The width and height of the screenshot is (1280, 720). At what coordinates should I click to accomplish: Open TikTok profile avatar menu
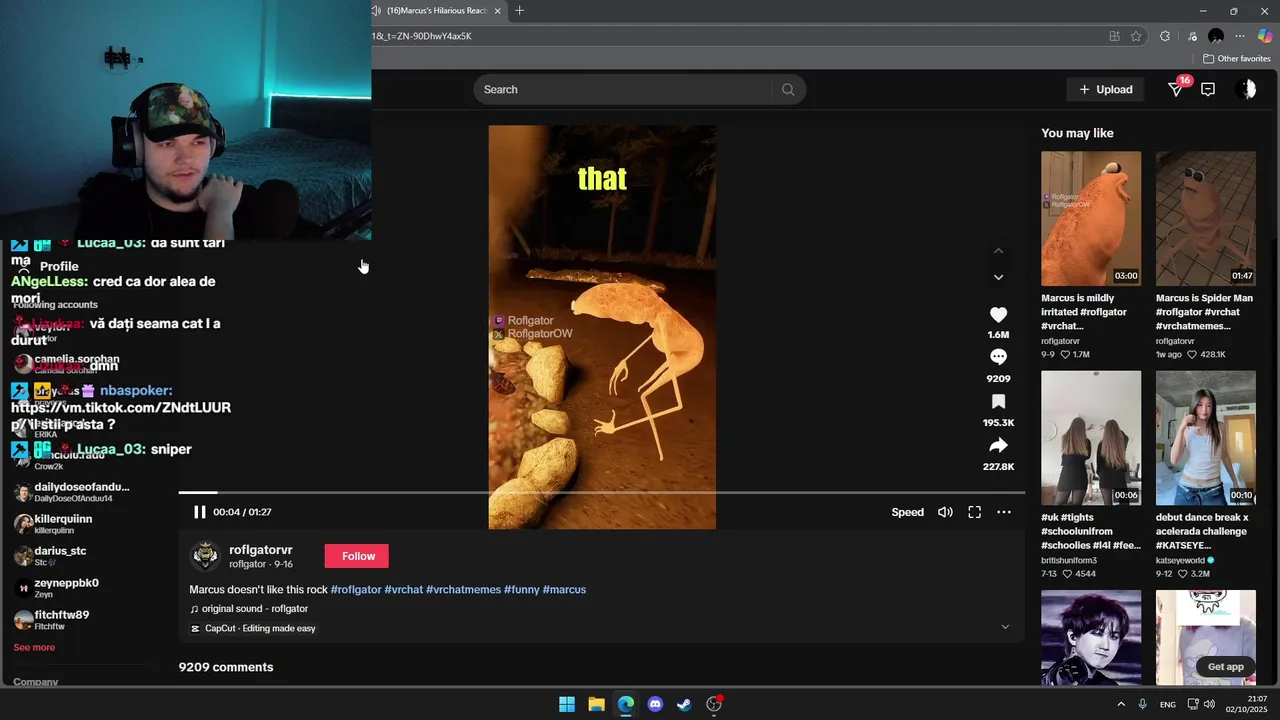(x=1246, y=89)
